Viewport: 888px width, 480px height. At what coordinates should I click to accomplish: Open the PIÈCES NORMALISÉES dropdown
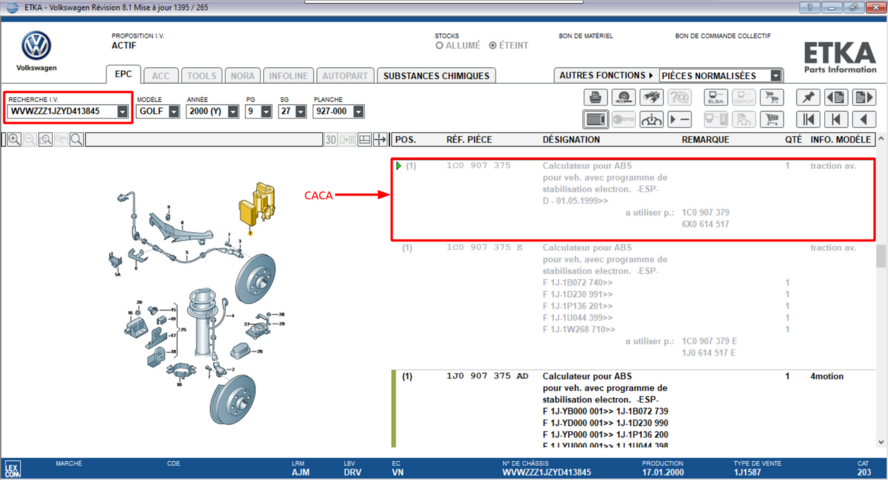[776, 75]
